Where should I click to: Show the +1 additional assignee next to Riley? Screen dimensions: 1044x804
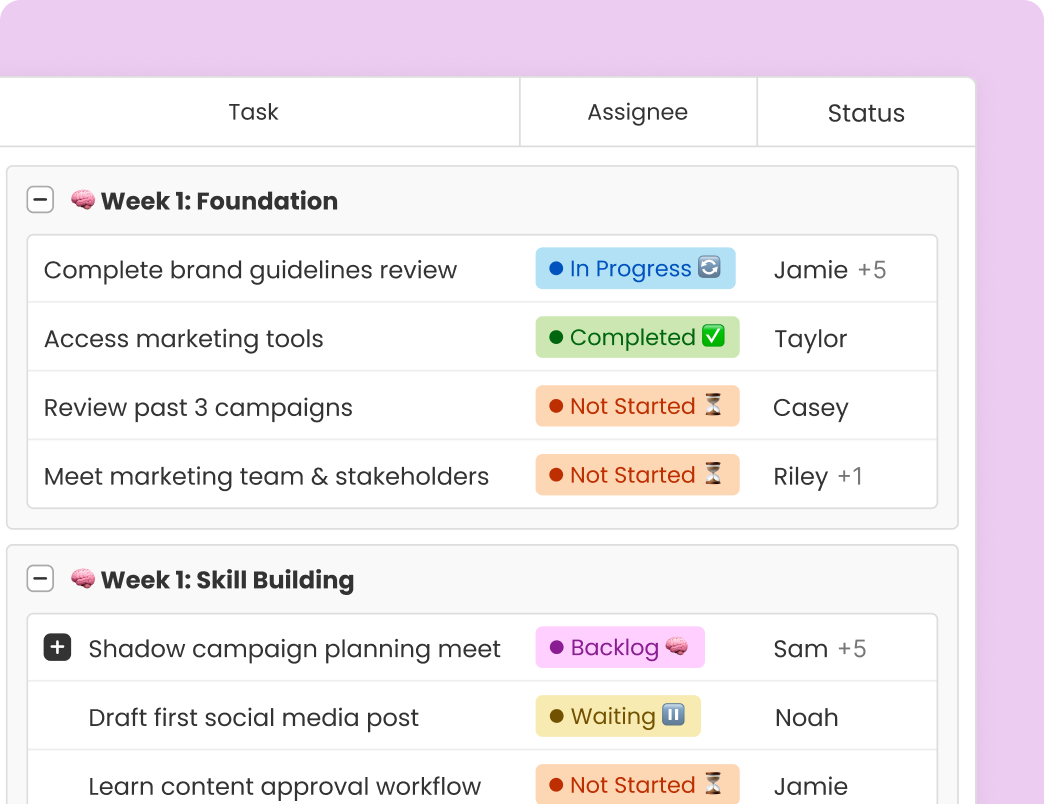pos(850,477)
